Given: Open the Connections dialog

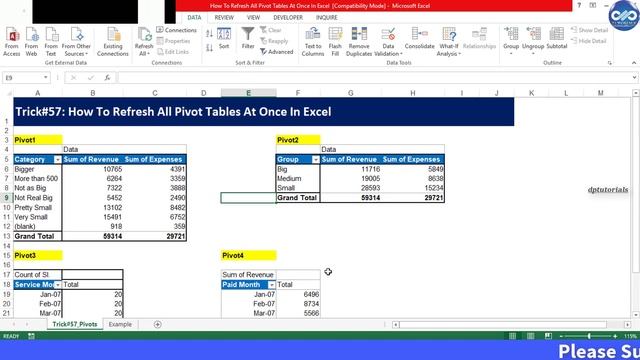Looking at the screenshot, I should click(176, 30).
